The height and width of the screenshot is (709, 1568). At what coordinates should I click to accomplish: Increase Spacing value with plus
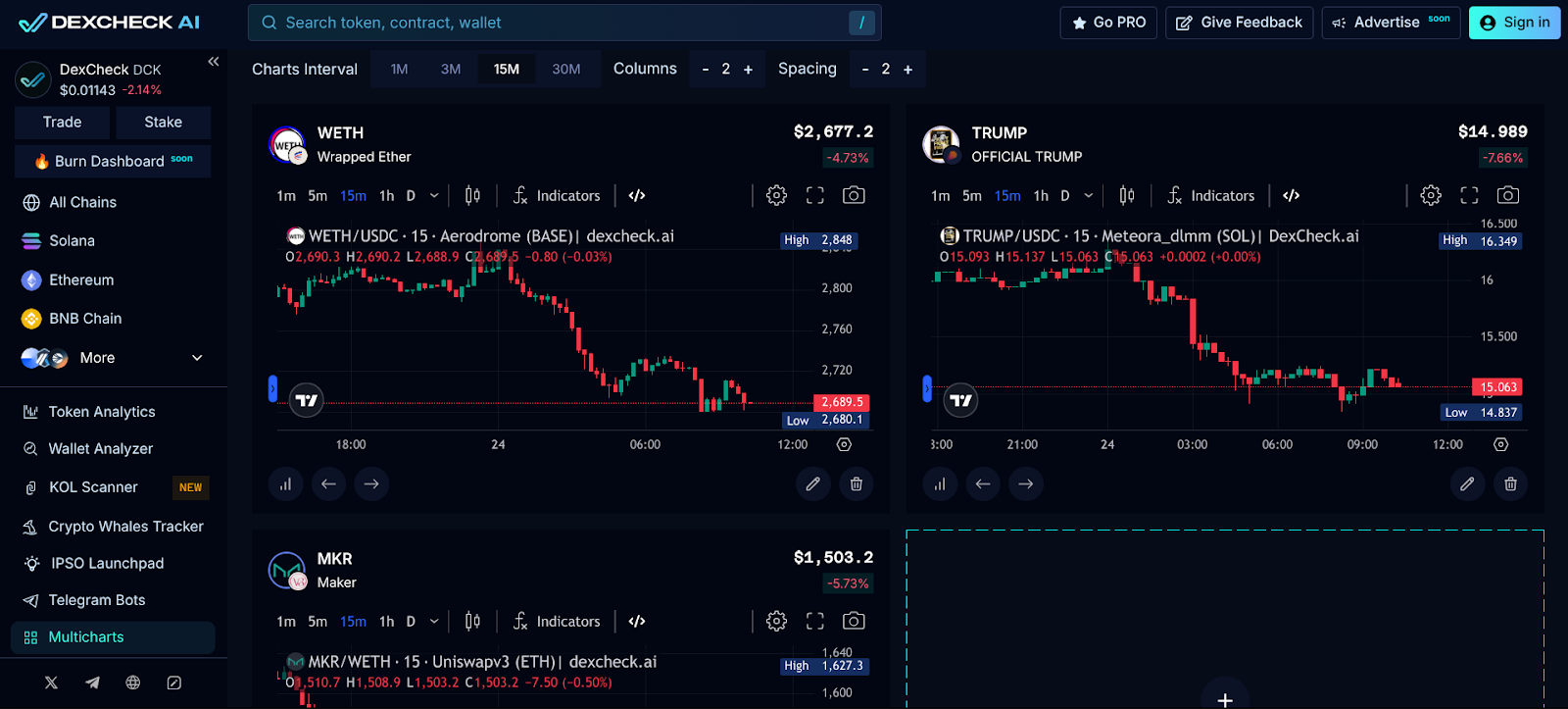coord(907,69)
